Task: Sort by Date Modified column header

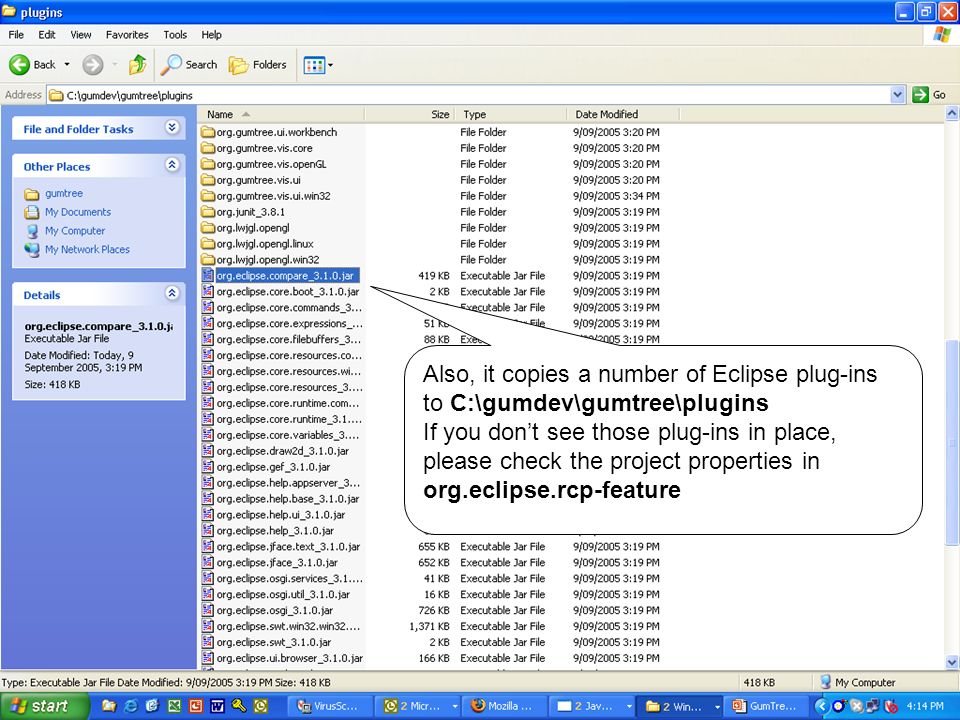Action: point(623,114)
